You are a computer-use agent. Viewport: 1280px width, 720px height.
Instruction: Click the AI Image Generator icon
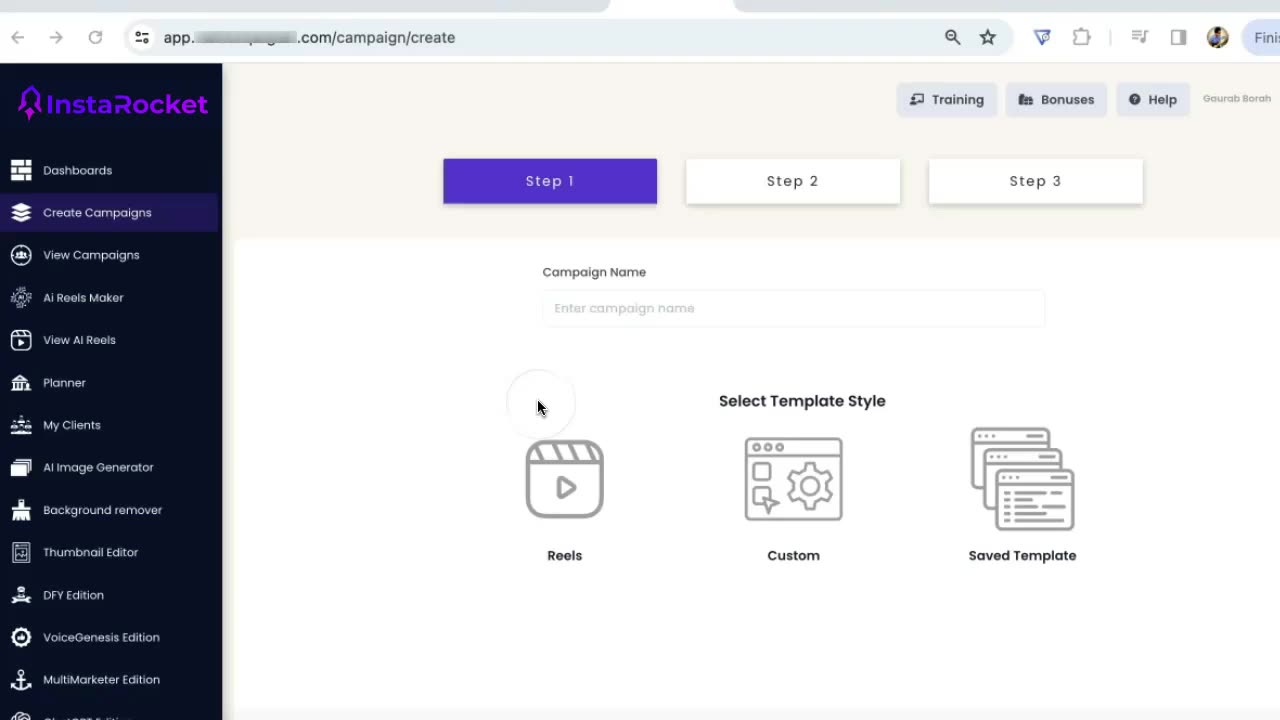[x=21, y=467]
